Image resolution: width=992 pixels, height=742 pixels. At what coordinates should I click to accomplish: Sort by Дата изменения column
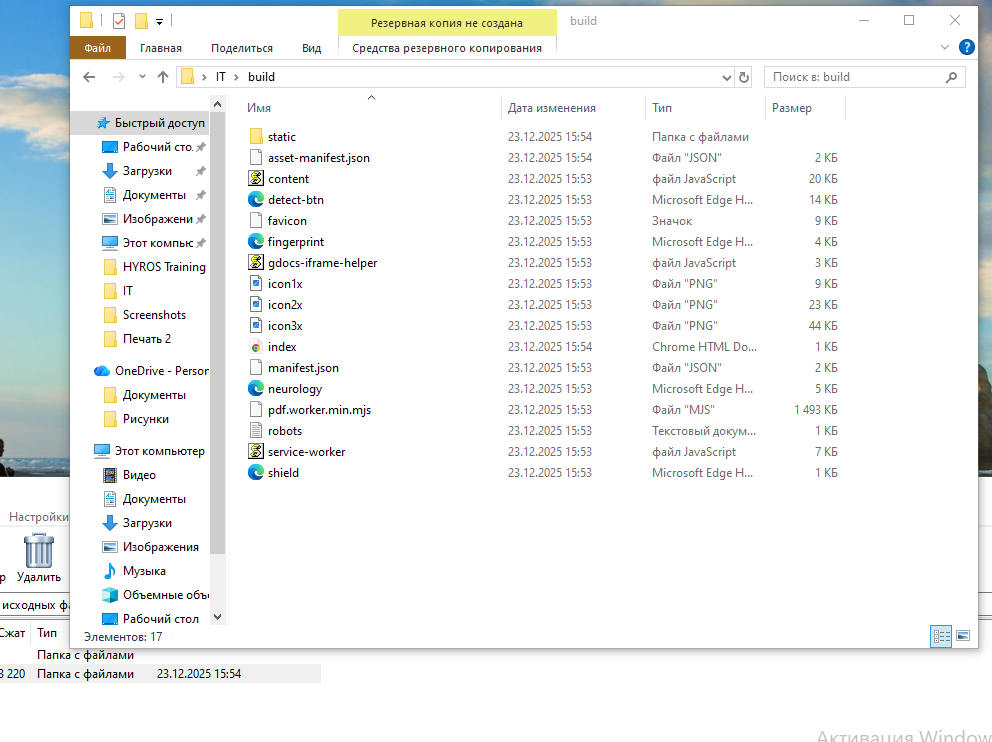click(x=552, y=108)
